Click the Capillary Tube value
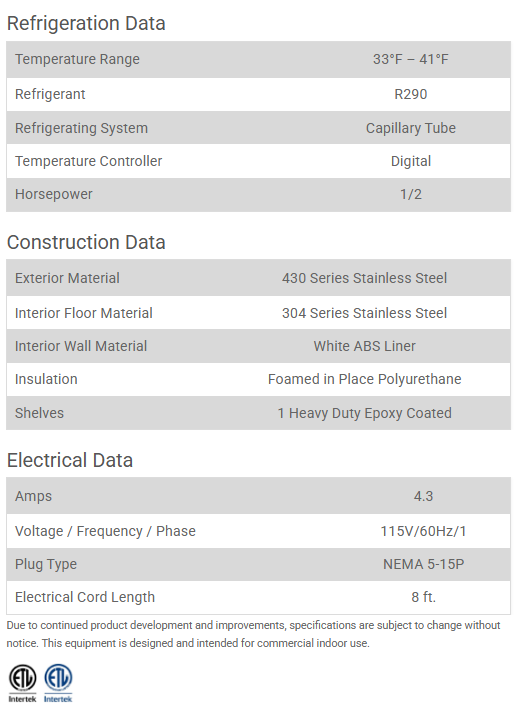The image size is (526, 707). pyautogui.click(x=411, y=128)
